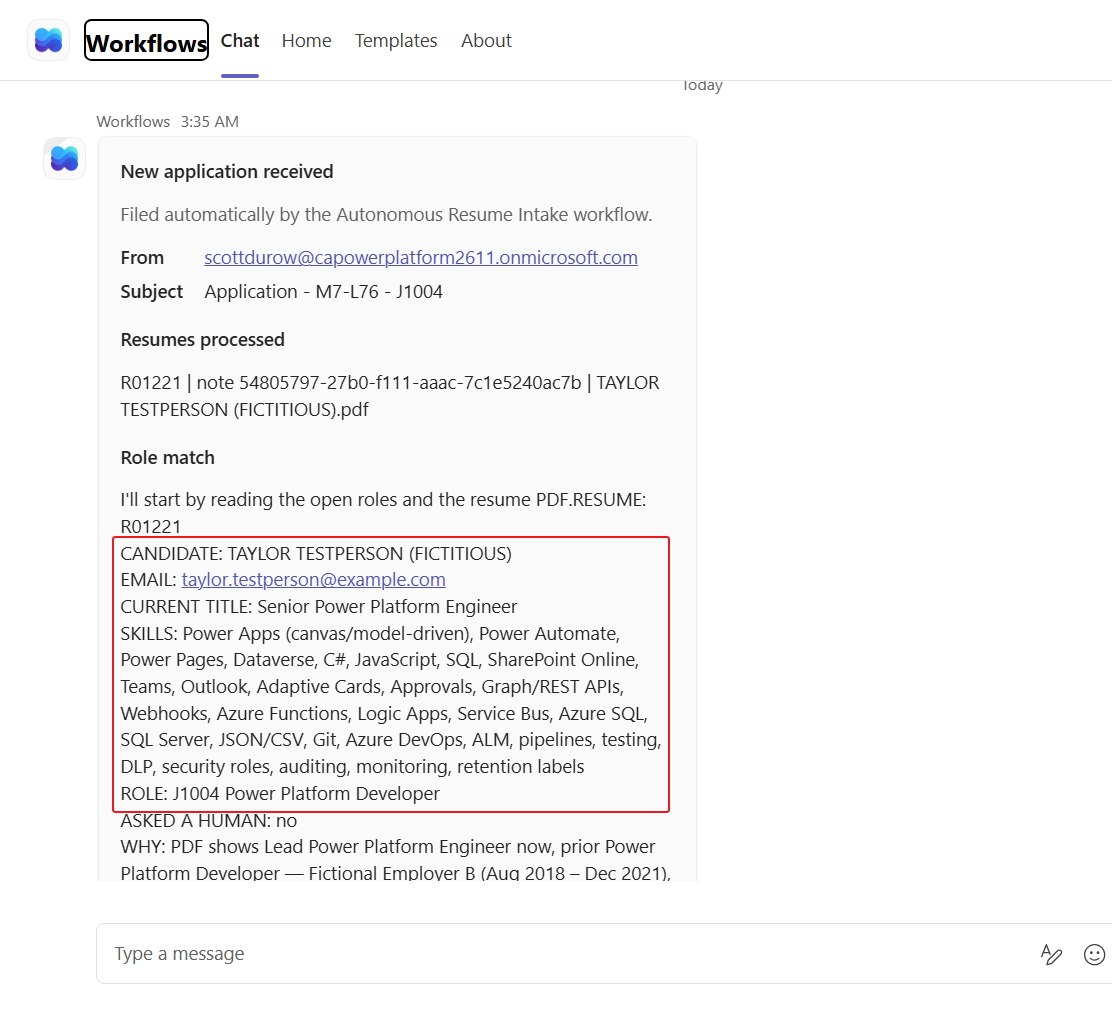This screenshot has width=1112, height=1016.
Task: Open the taylor.testperson@example.com email link
Action: [x=313, y=580]
